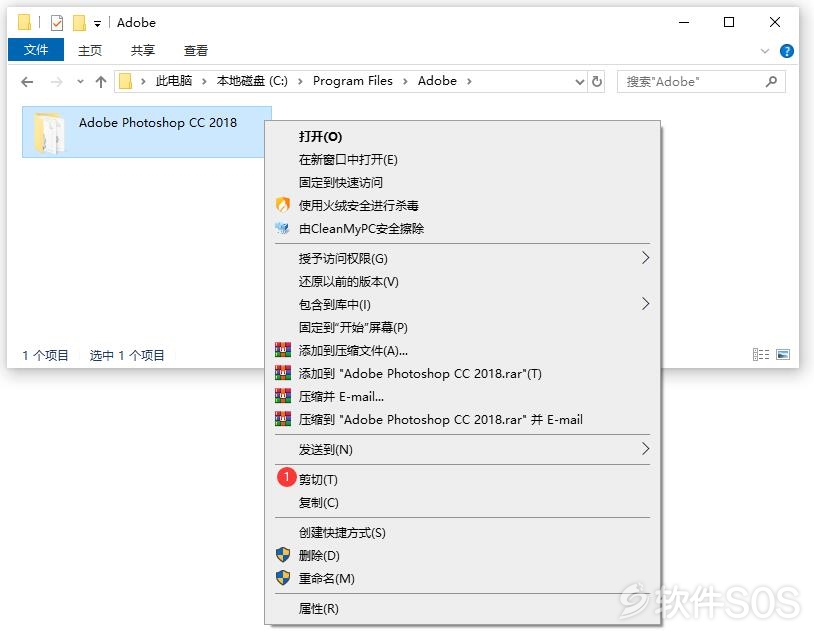The height and width of the screenshot is (631, 814).
Task: Open the 共享 ribbon tab
Action: pos(143,50)
